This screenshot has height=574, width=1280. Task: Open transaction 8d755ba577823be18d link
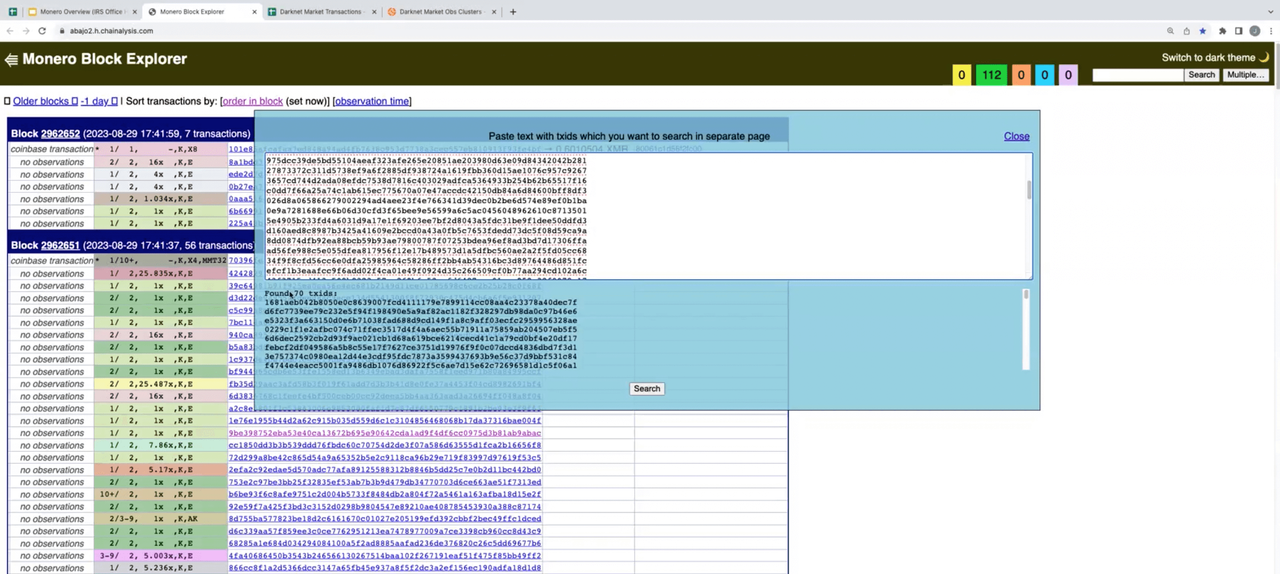[x=385, y=519]
